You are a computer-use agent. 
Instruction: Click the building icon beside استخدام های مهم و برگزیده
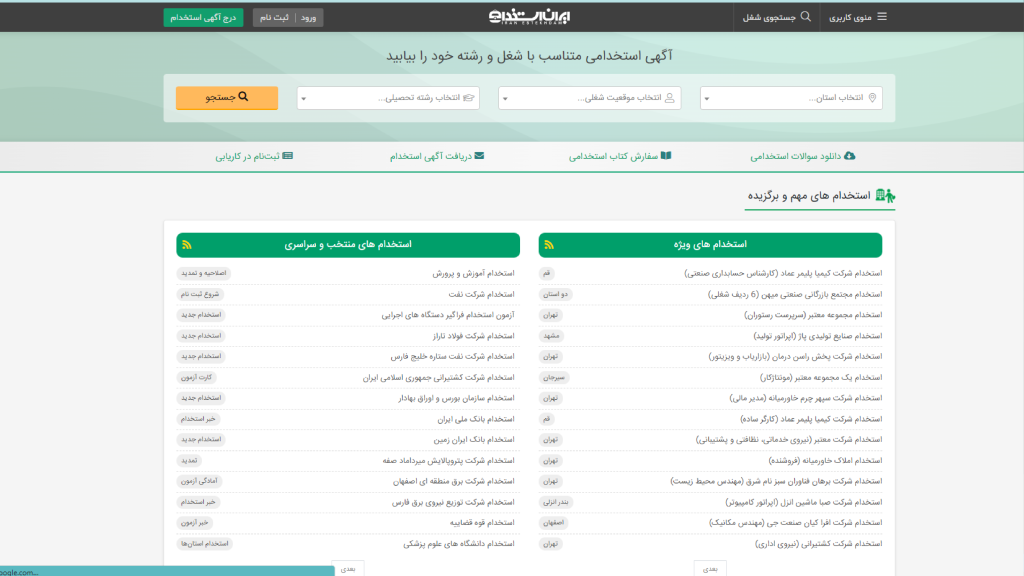coord(885,195)
